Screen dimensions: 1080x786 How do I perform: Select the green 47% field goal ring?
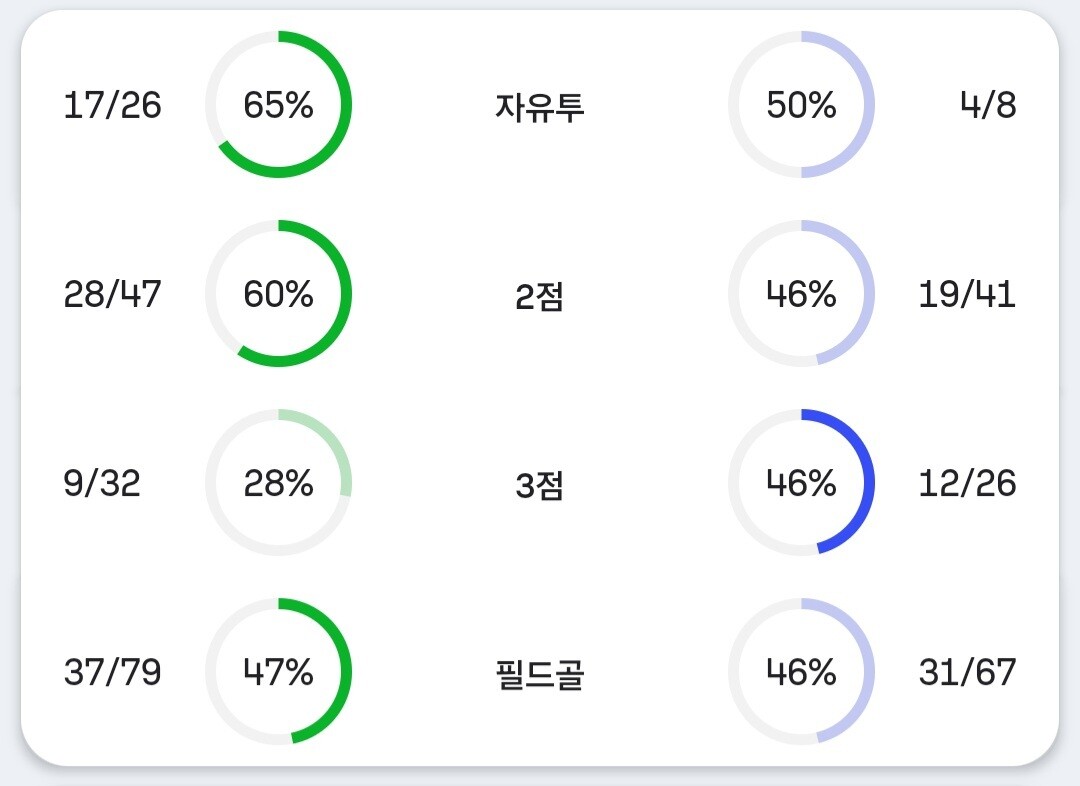coord(278,672)
